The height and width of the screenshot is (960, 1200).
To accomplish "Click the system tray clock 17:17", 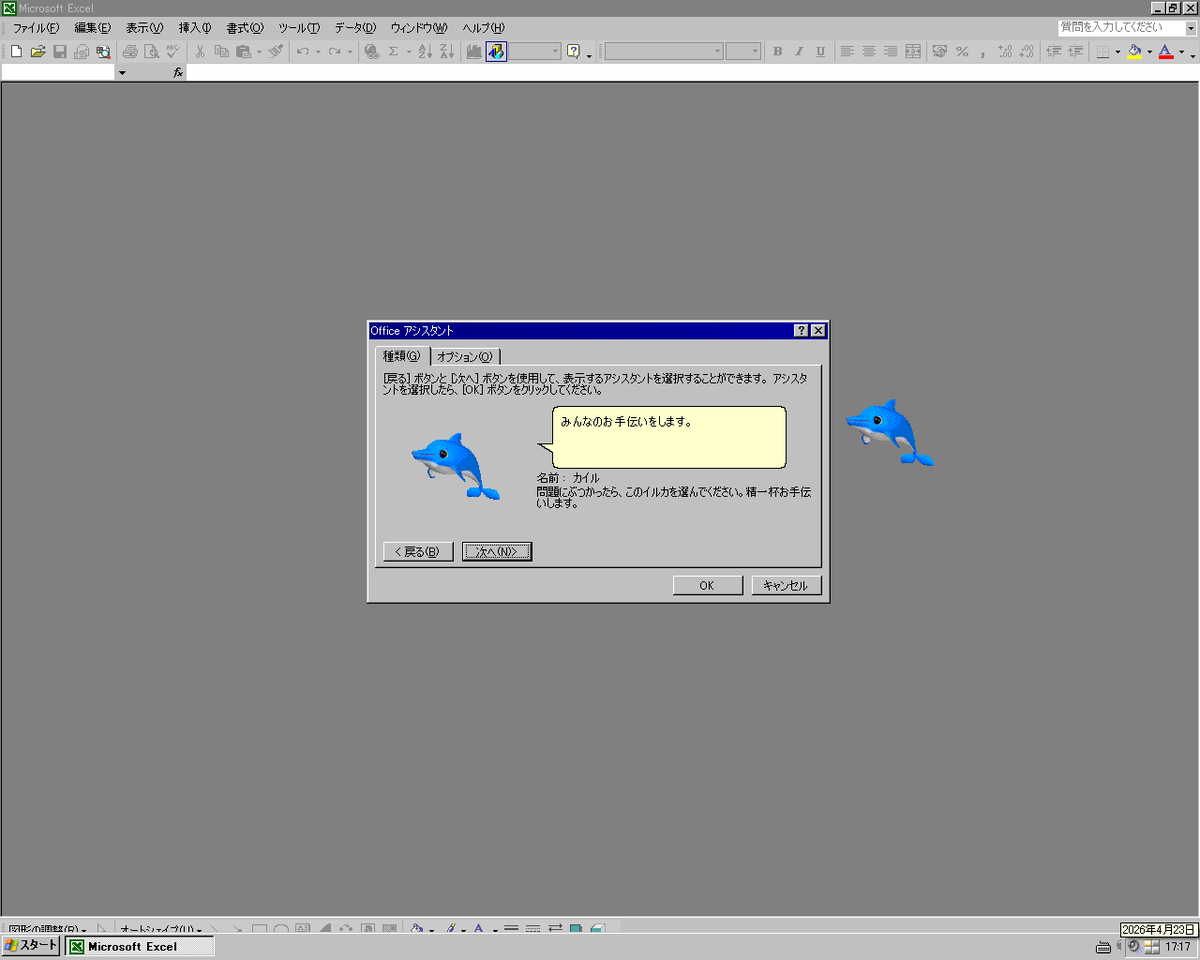I will [1177, 946].
